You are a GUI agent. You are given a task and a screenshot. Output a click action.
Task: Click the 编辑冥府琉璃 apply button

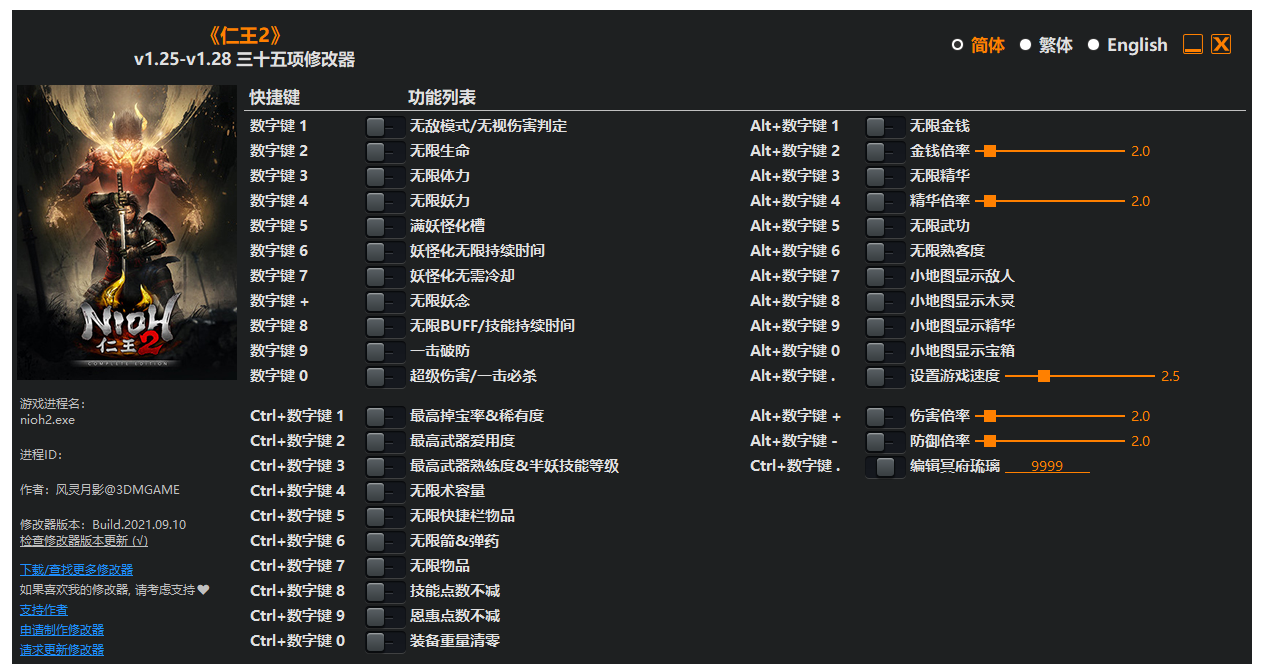click(885, 466)
